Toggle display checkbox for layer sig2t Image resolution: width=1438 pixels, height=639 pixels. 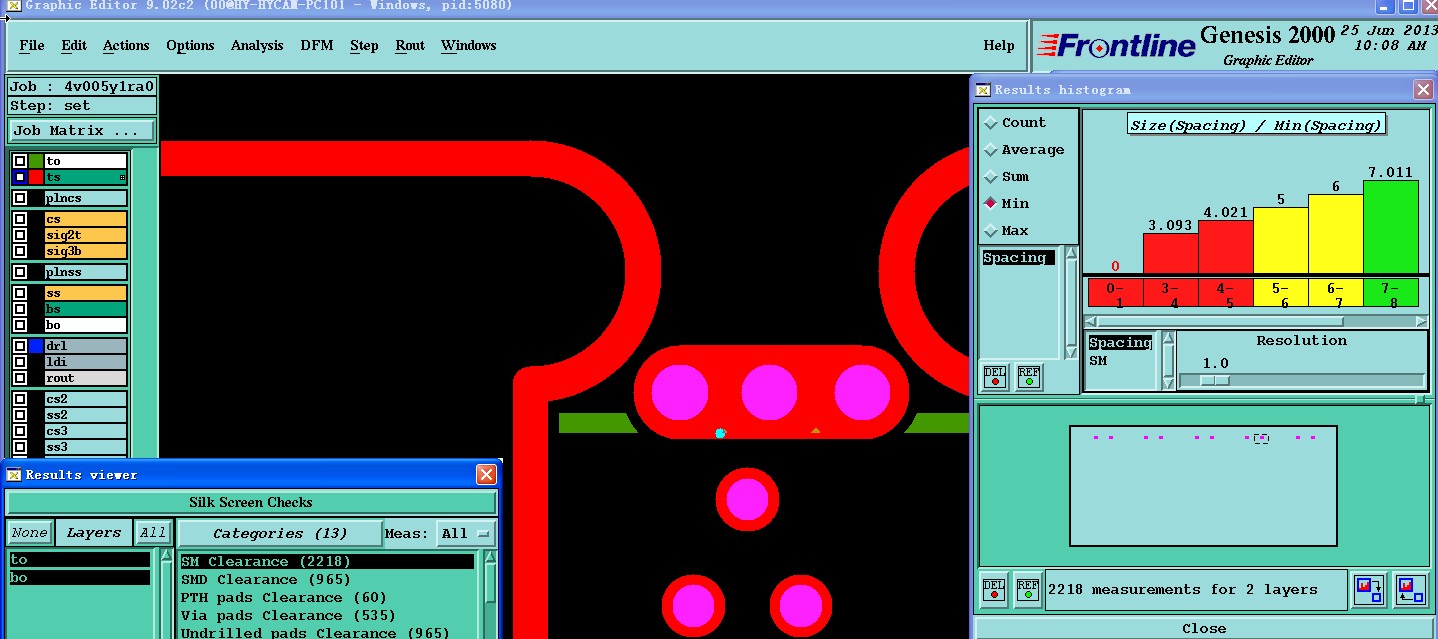click(x=20, y=235)
